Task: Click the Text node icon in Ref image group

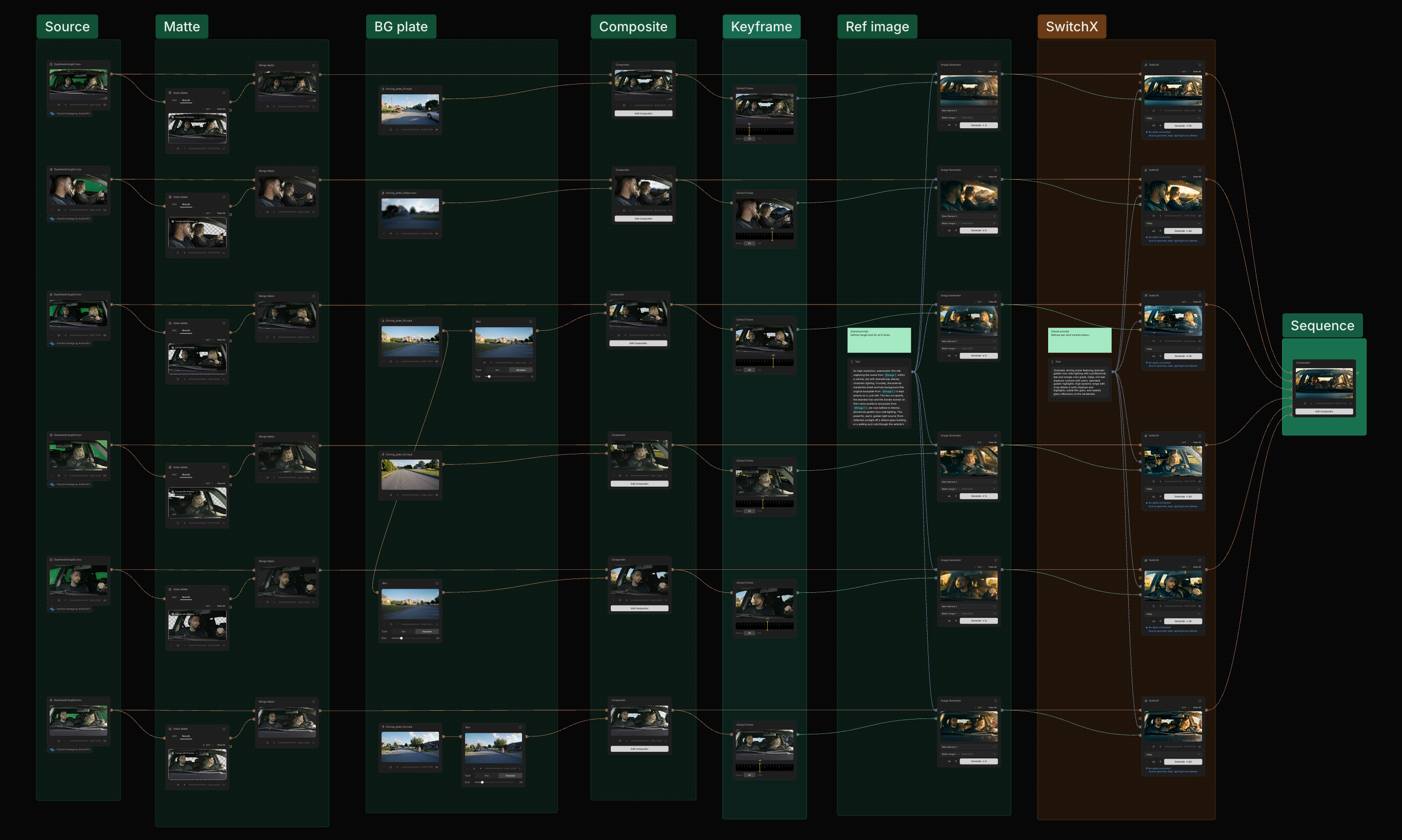Action: pyautogui.click(x=852, y=362)
